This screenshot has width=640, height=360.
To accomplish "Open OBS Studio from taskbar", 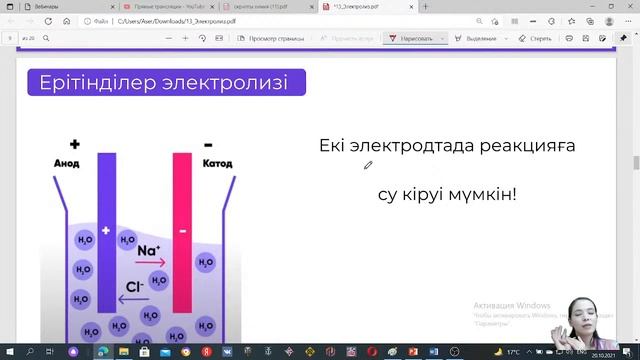I will [454, 351].
